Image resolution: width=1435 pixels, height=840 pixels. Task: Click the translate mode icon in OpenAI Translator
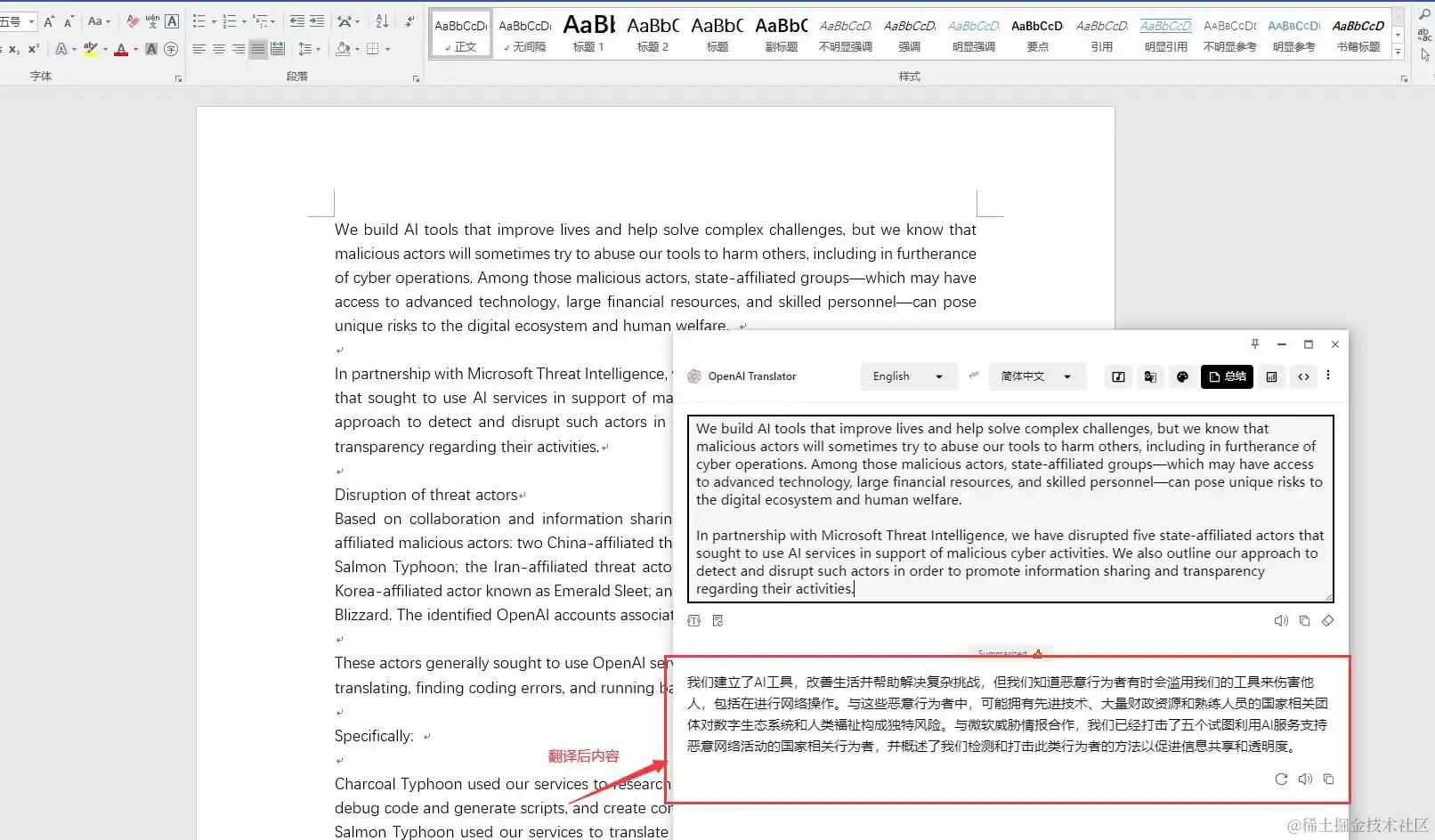click(x=1150, y=376)
